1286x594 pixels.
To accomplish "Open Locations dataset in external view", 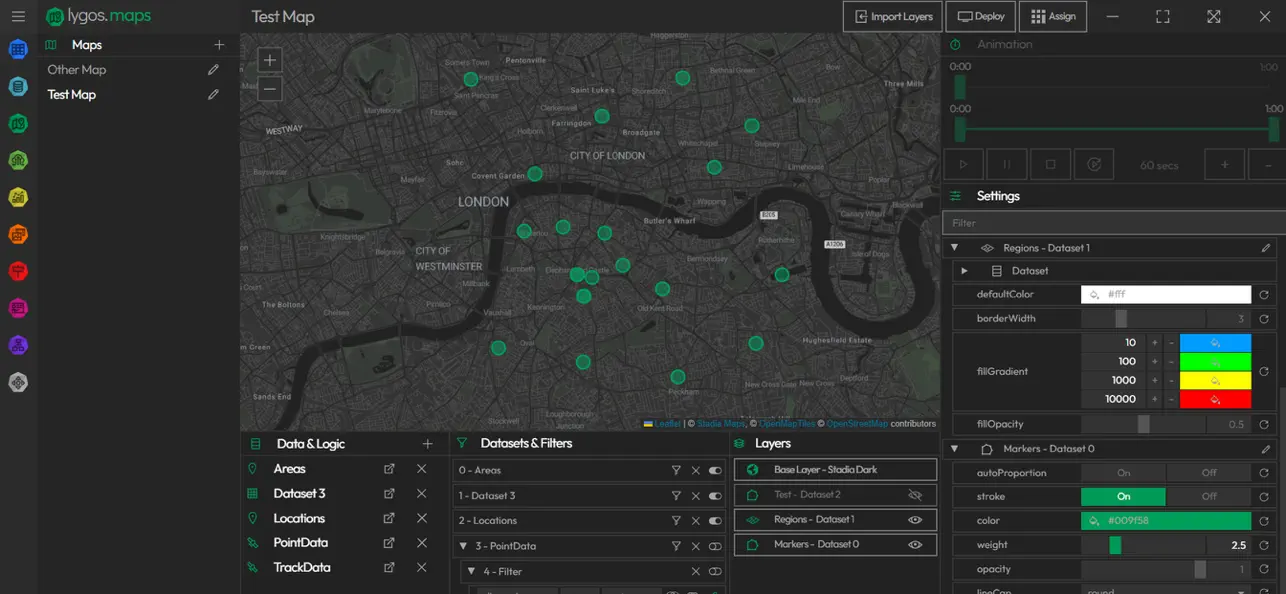I will coord(389,518).
